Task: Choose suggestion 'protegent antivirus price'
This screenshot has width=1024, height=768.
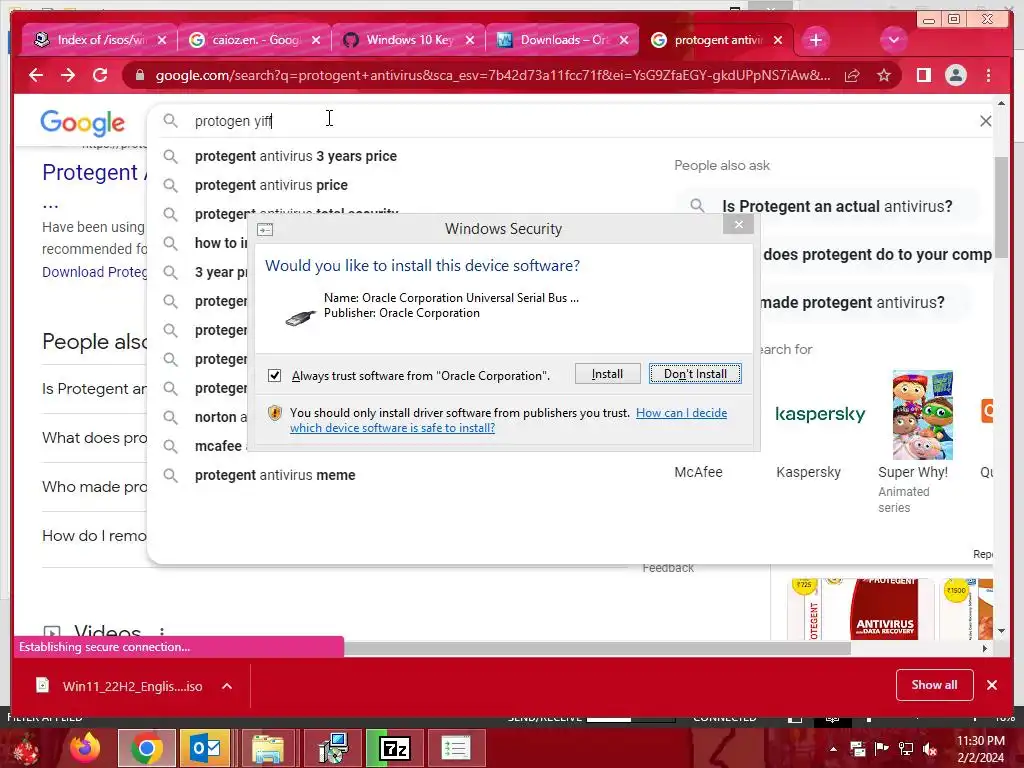Action: coord(271,185)
